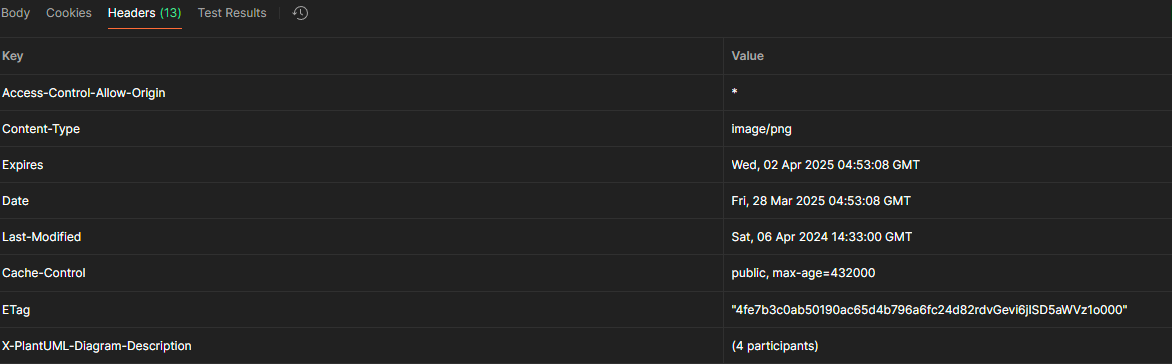Click the Value column header

tap(747, 56)
